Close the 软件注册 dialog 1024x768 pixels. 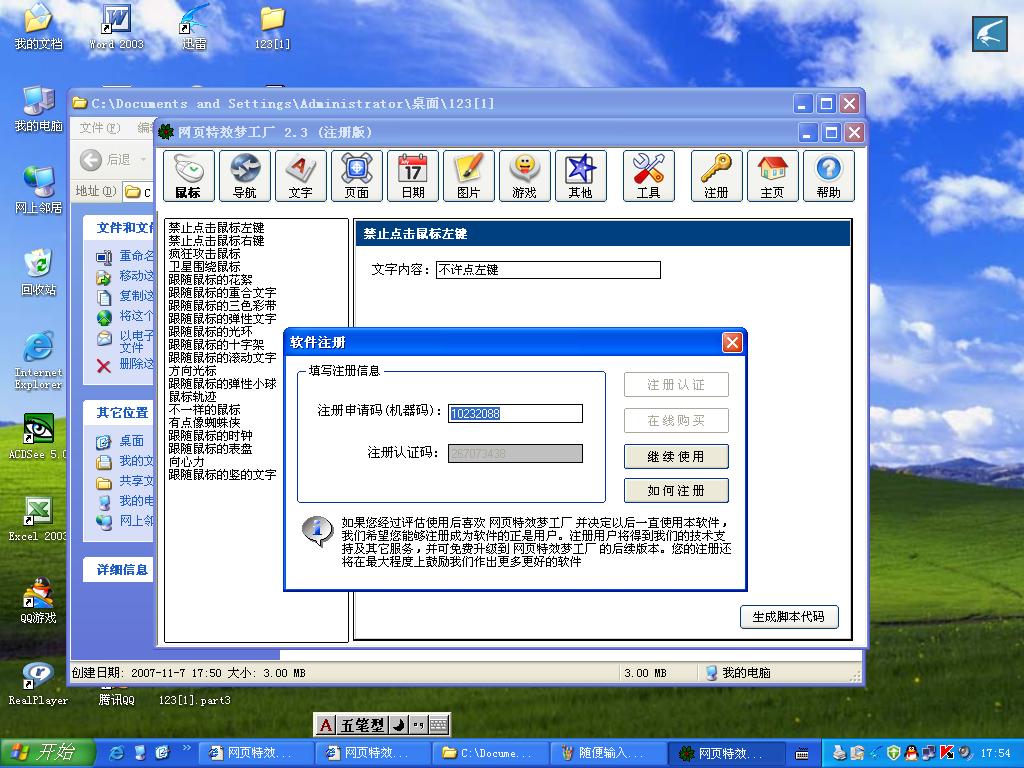(732, 342)
